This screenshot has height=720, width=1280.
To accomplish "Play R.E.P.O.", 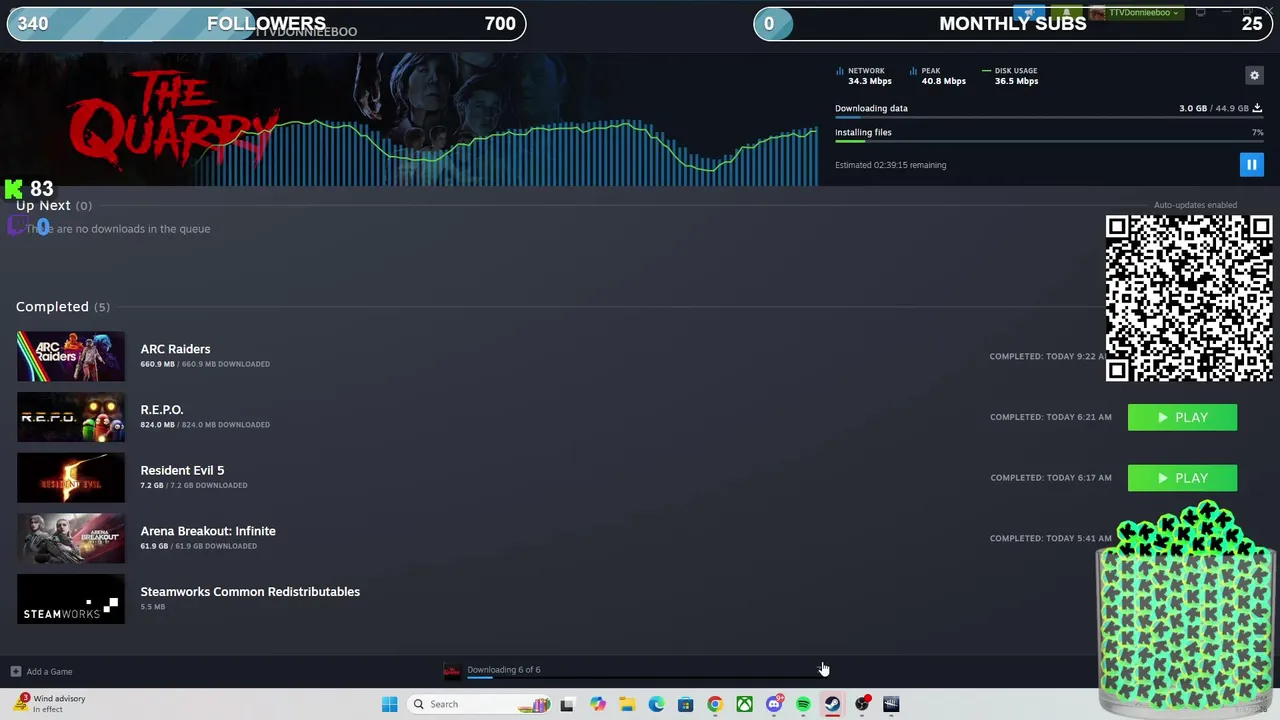I will pos(1182,417).
